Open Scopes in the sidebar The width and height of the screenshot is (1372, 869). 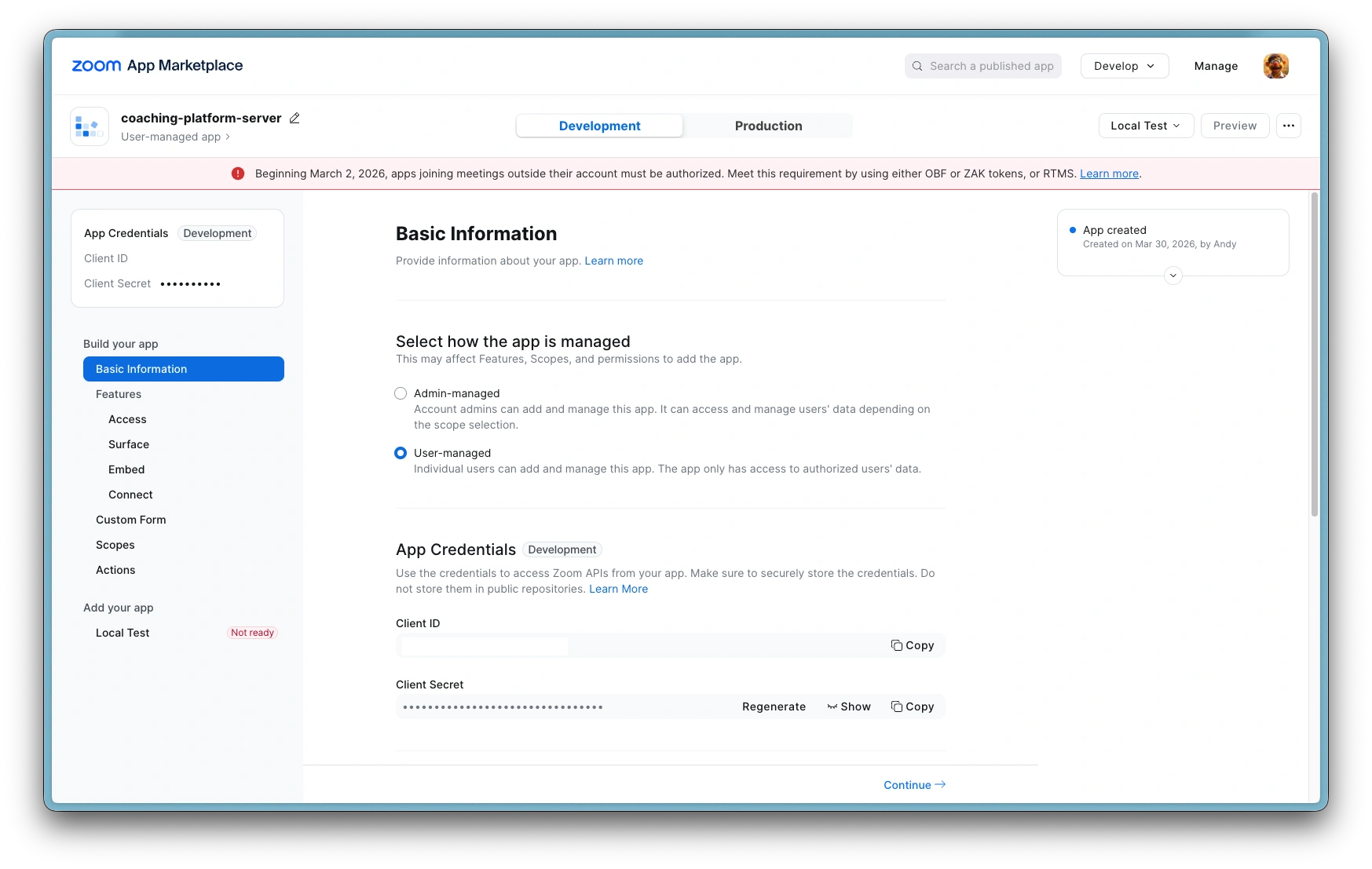pyautogui.click(x=115, y=545)
